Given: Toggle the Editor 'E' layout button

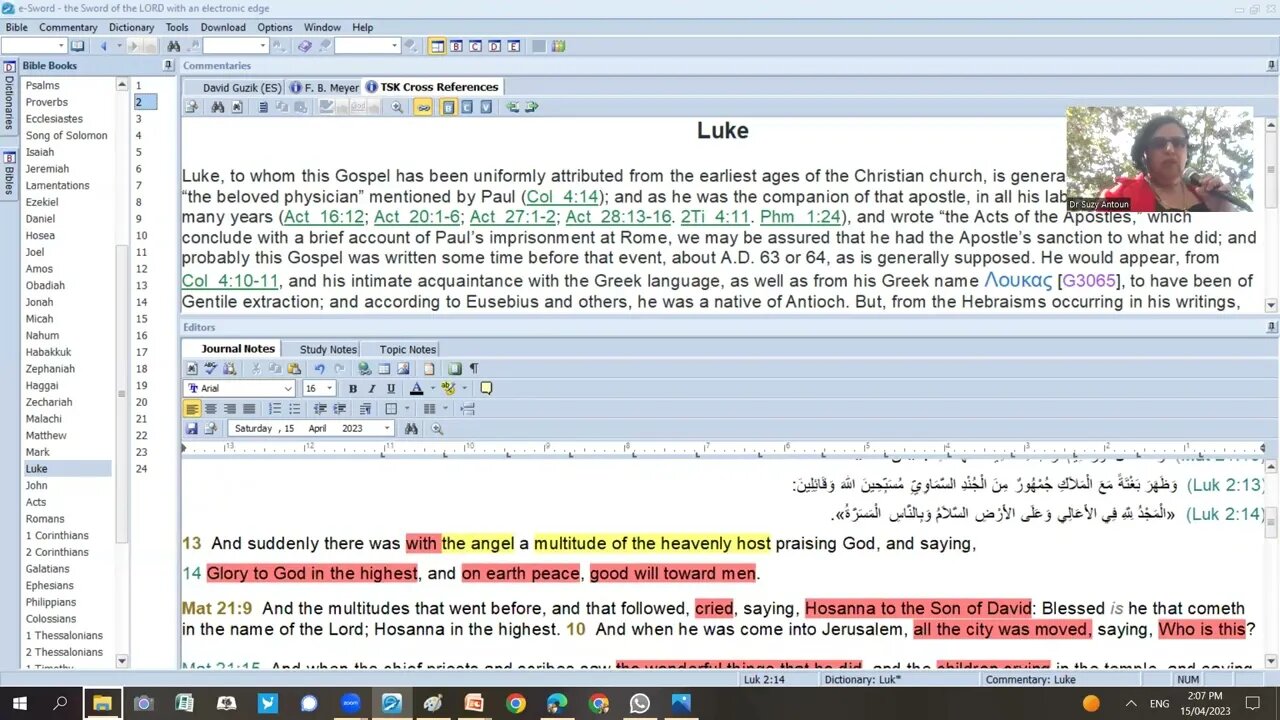Looking at the screenshot, I should tap(513, 46).
